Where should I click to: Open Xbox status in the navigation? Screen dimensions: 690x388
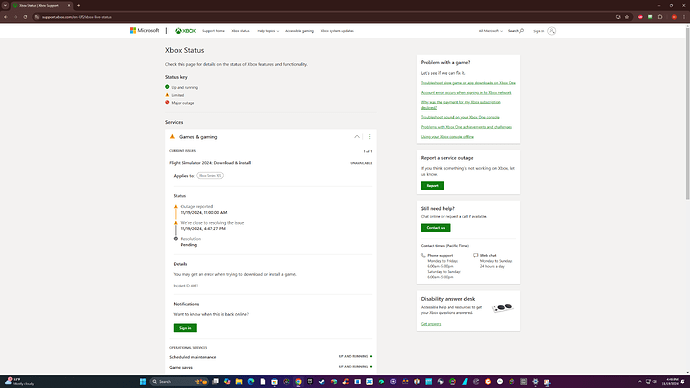240,31
